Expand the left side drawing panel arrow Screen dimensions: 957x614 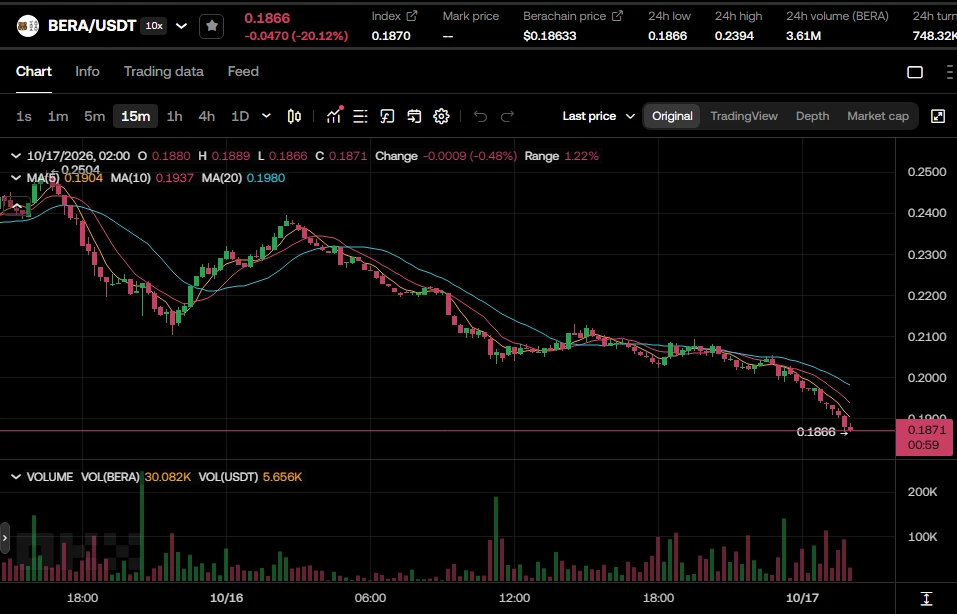[x=5, y=538]
